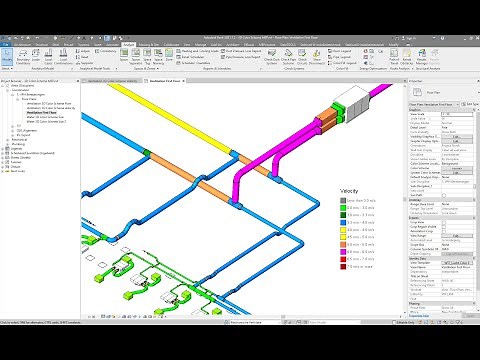Expand the Groups tree node
This screenshot has height=360, width=480.
pyautogui.click(x=3, y=167)
